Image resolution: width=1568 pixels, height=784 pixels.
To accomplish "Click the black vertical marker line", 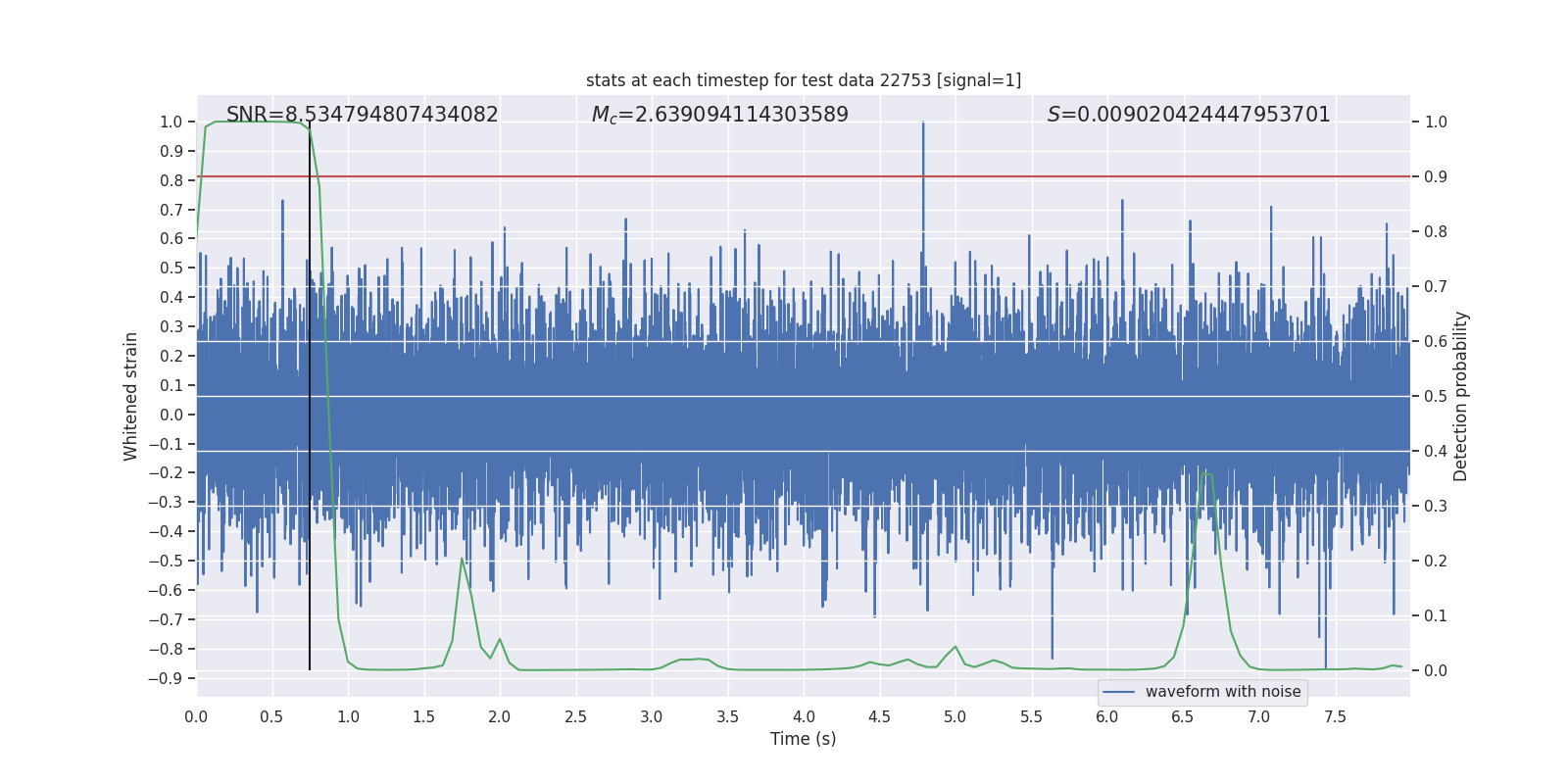I will tap(310, 588).
